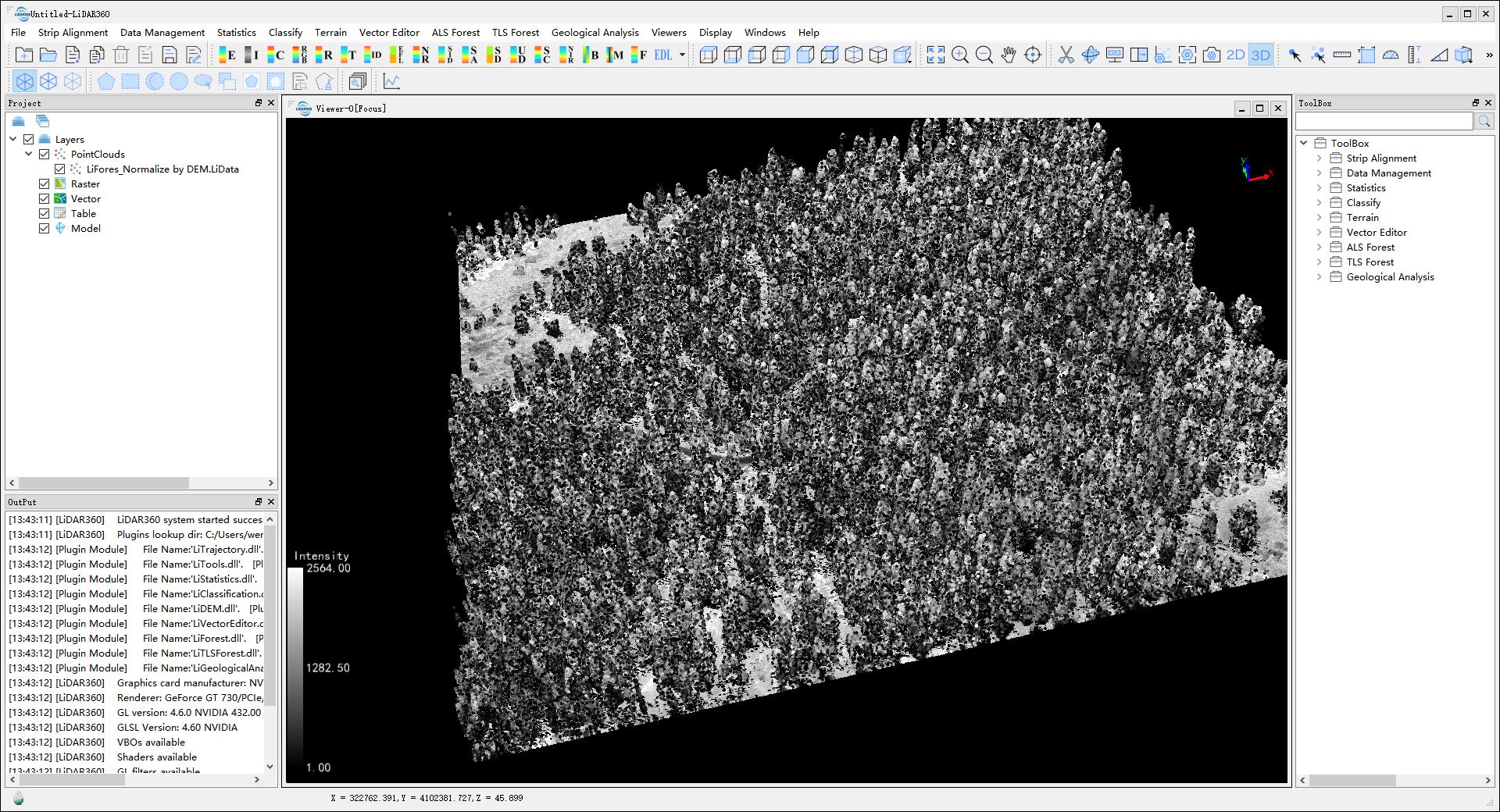The height and width of the screenshot is (812, 1500).
Task: Show hidden toolbar items via overflow chevron
Action: click(1489, 55)
